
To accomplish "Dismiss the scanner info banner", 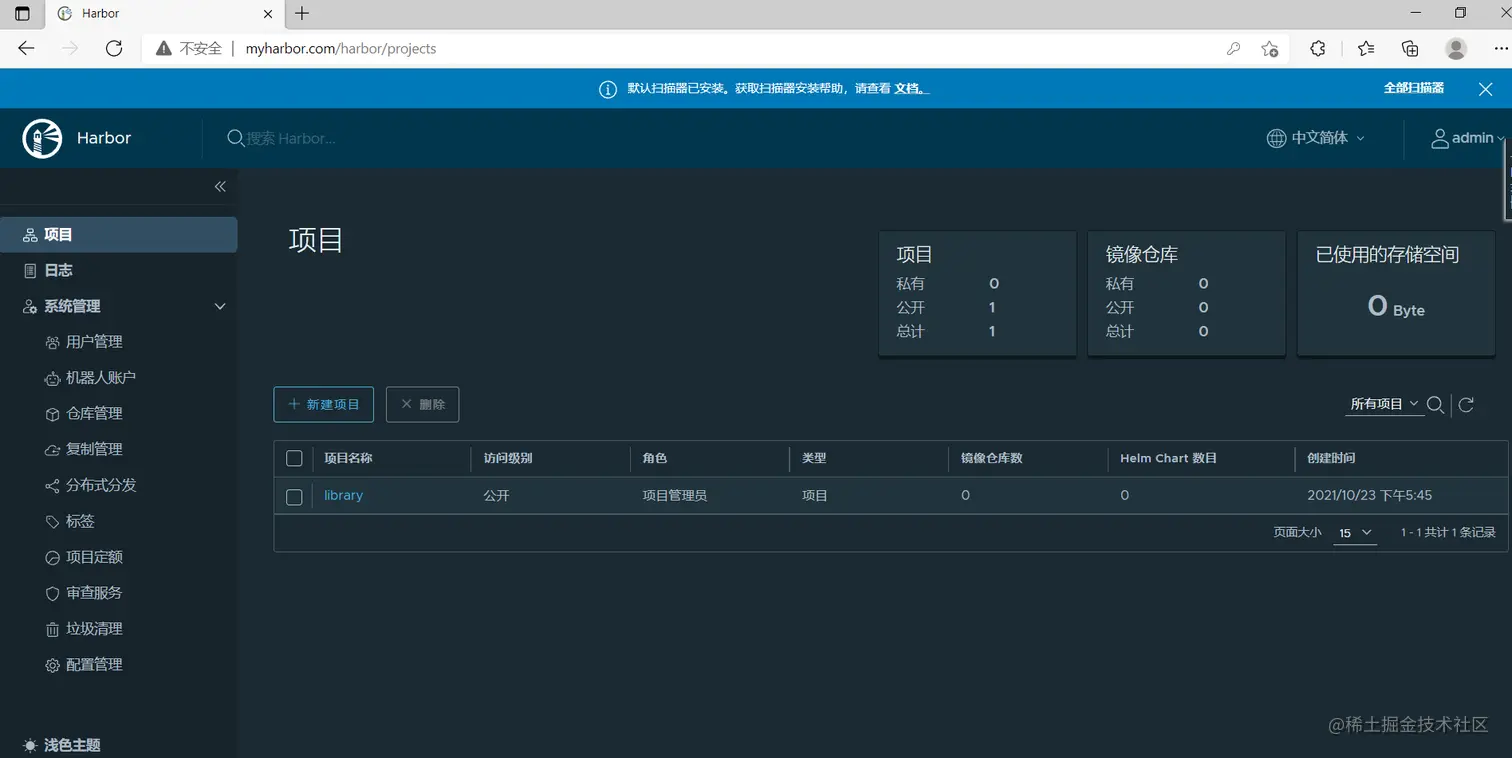I will (1485, 89).
